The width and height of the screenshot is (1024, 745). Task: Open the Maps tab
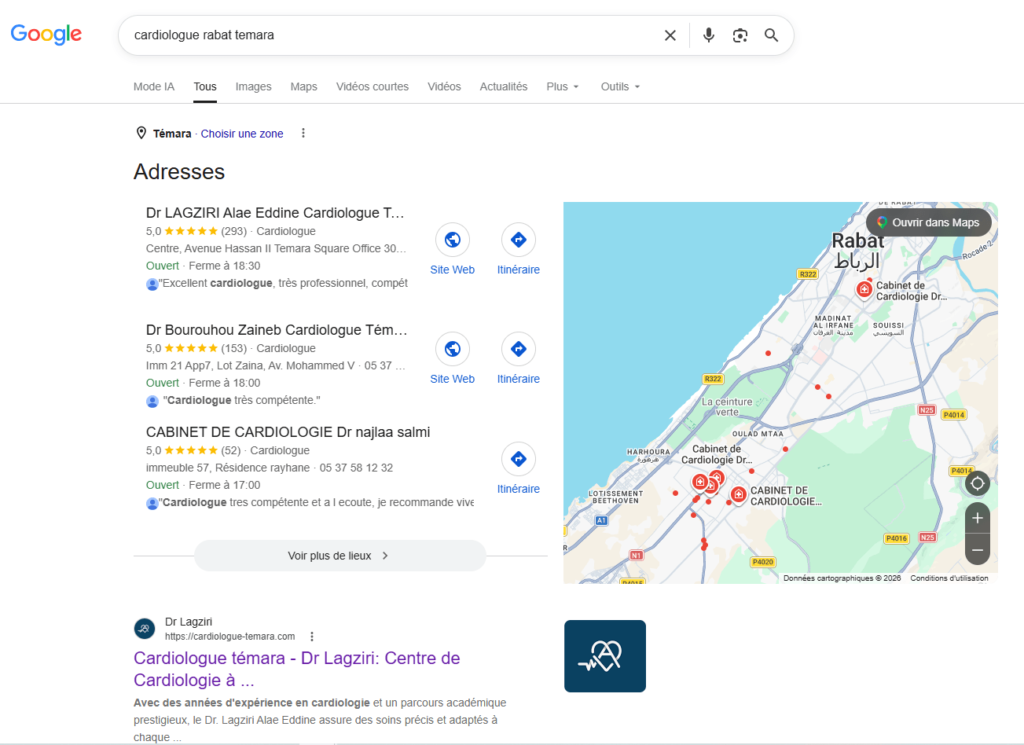click(x=304, y=86)
